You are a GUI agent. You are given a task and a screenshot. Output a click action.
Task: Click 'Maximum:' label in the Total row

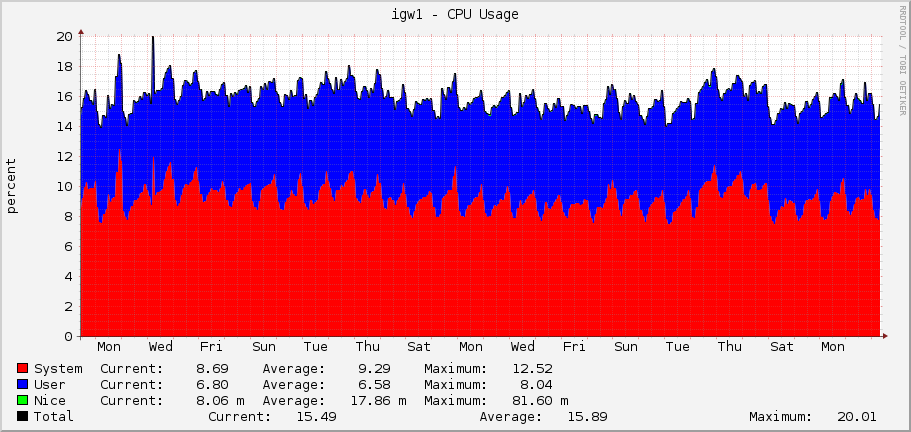pyautogui.click(x=781, y=416)
